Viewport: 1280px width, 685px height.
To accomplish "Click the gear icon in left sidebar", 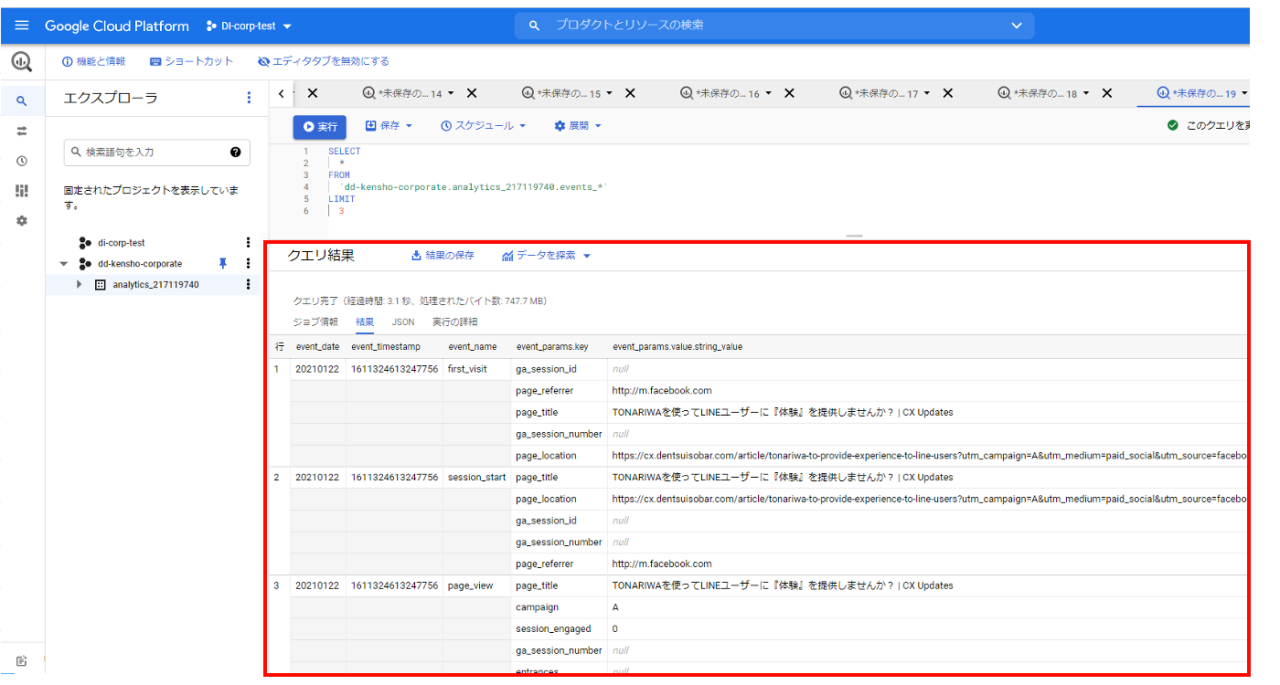I will pyautogui.click(x=22, y=220).
